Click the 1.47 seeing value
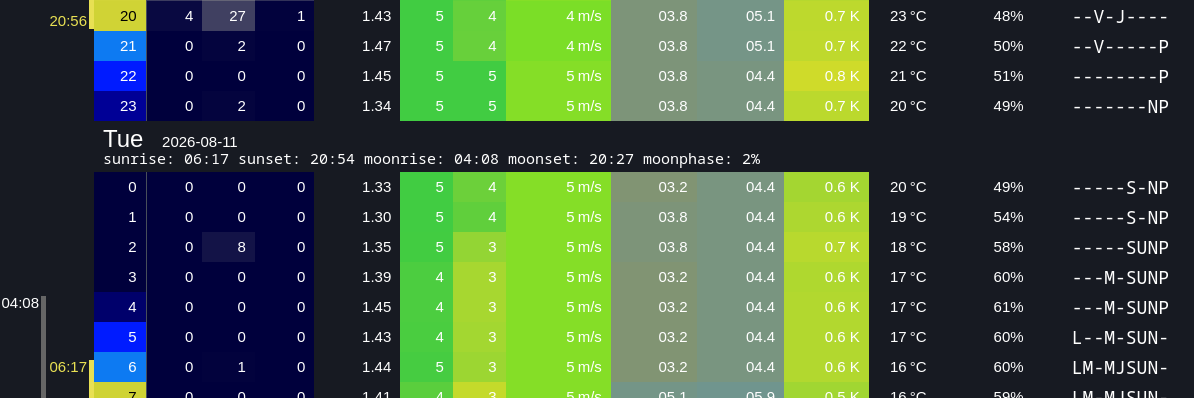Screen dimensions: 1194x398 [x=376, y=46]
